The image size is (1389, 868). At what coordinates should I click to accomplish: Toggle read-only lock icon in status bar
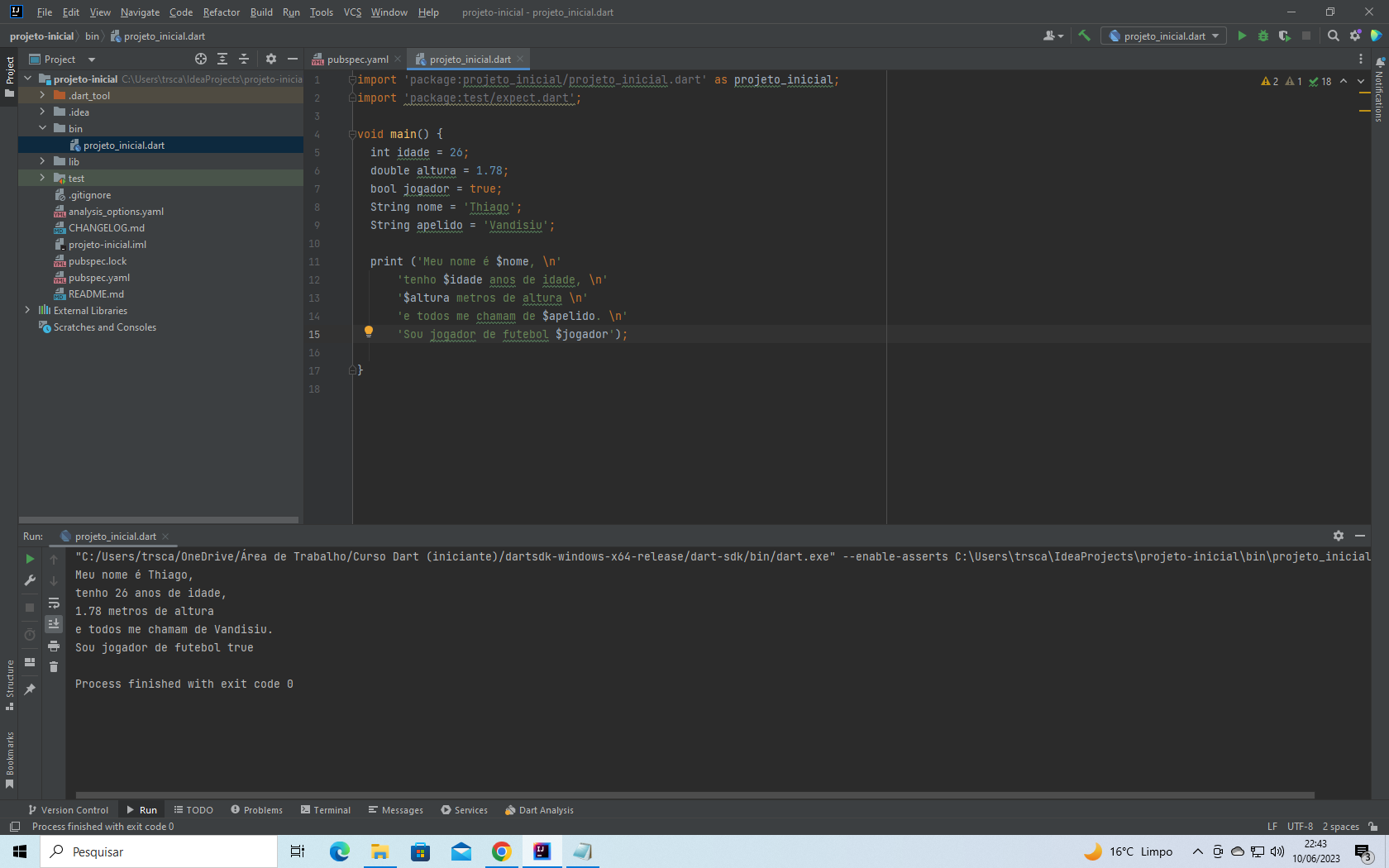click(1373, 827)
